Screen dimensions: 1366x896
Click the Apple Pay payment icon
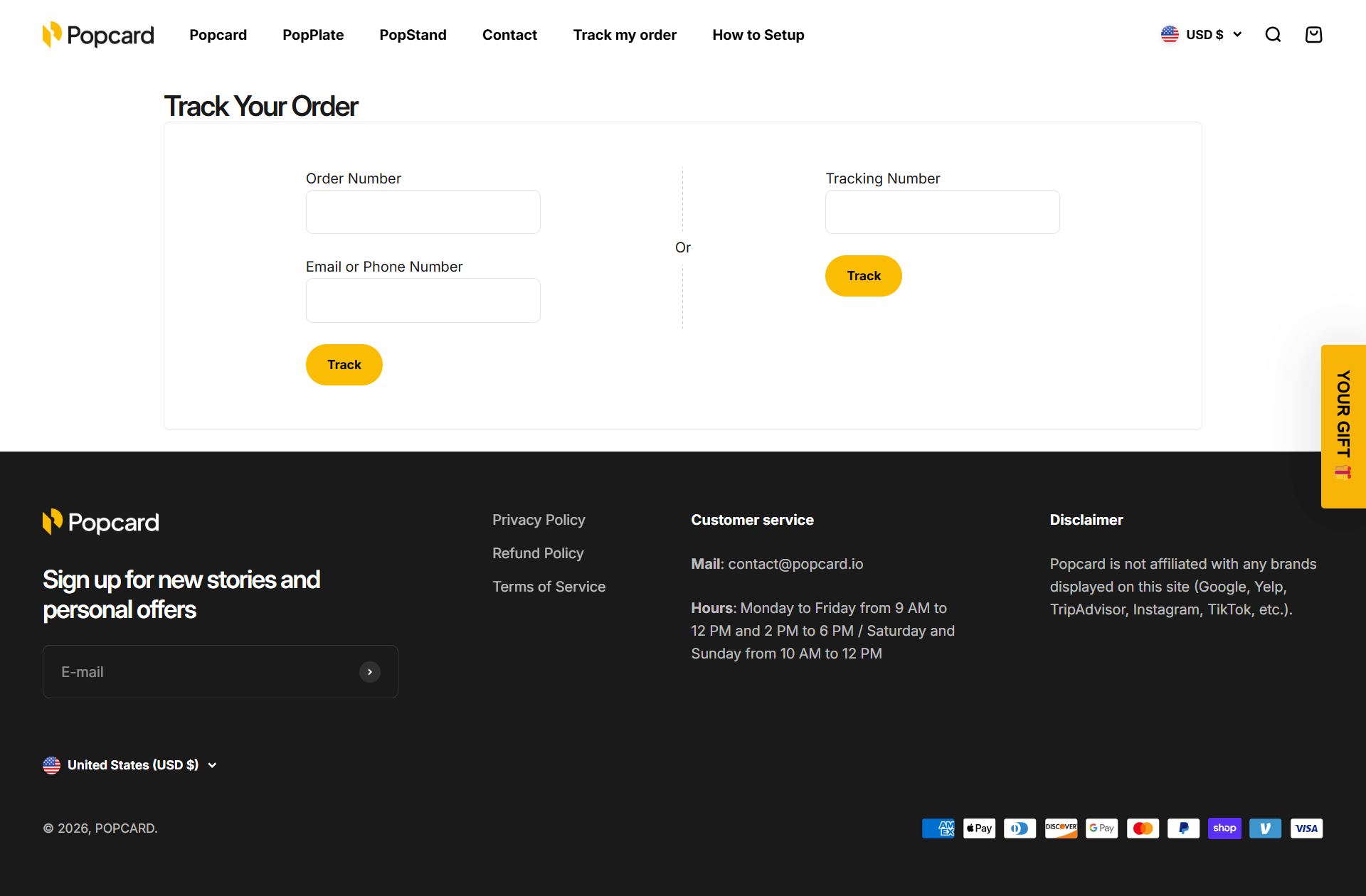[979, 828]
